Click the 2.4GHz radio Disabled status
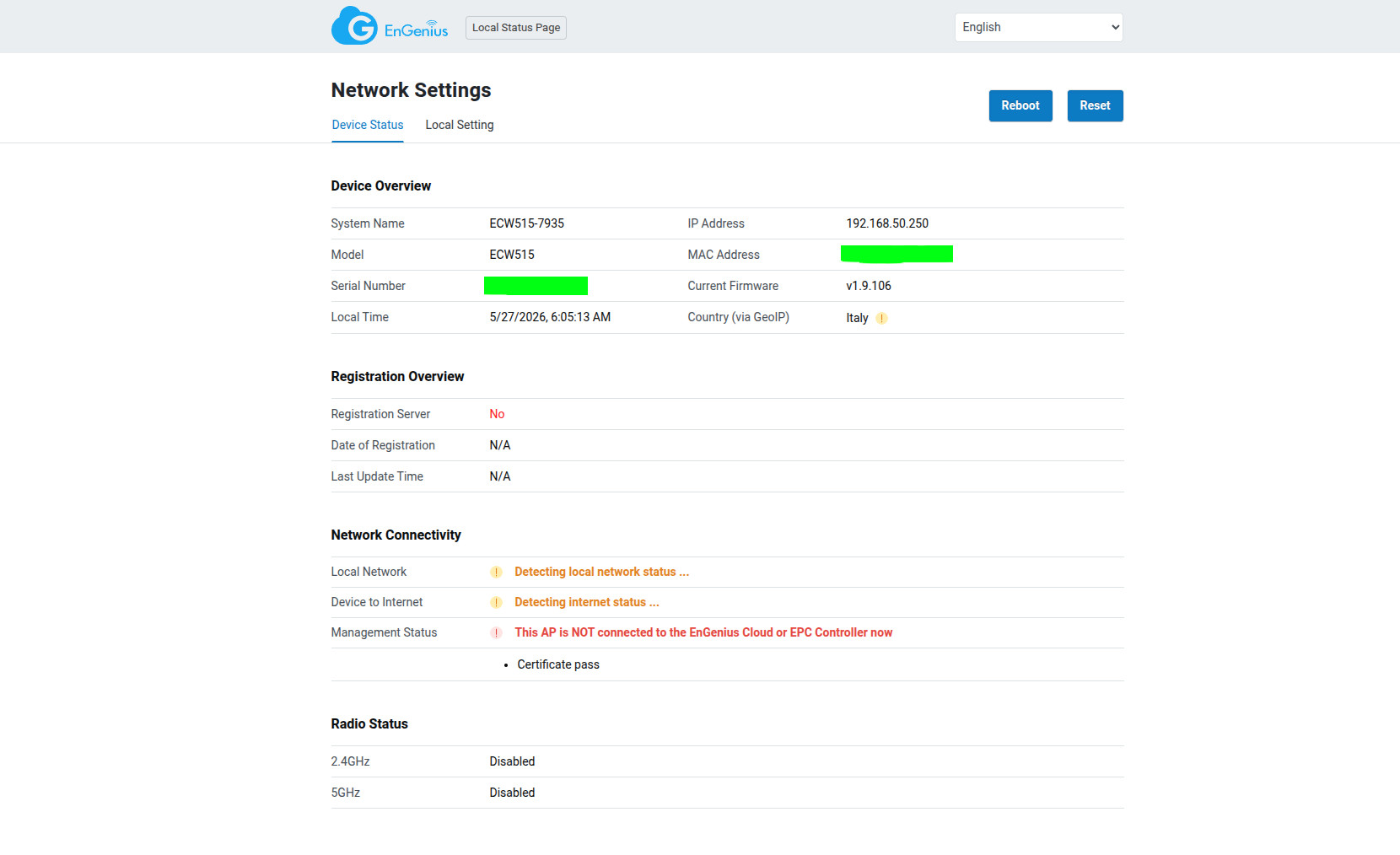 click(512, 761)
